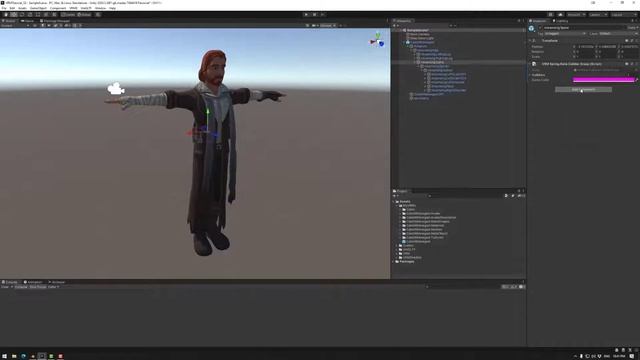Click the Gizmo Color eyedropper icon
This screenshot has height=360, width=640.
pyautogui.click(x=637, y=80)
